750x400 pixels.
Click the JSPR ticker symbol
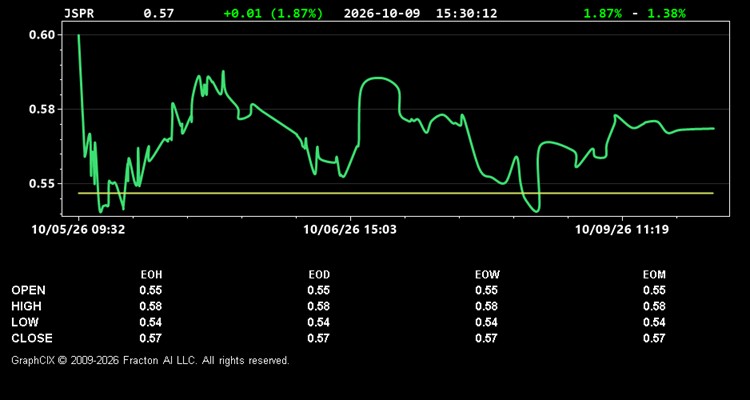[79, 13]
